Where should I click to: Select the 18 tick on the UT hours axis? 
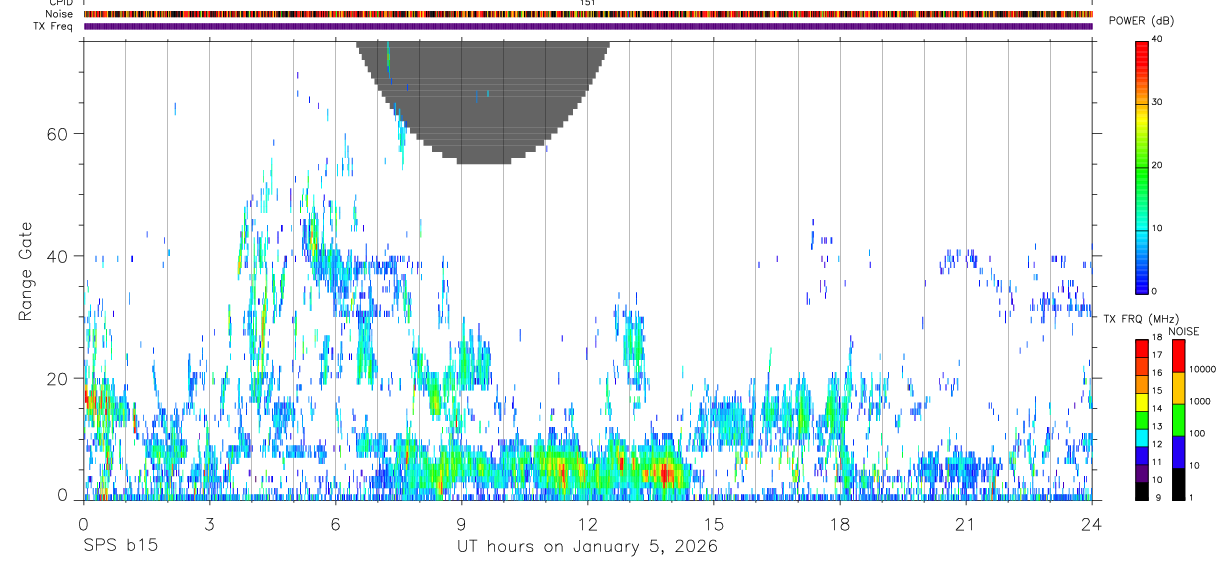(x=840, y=524)
